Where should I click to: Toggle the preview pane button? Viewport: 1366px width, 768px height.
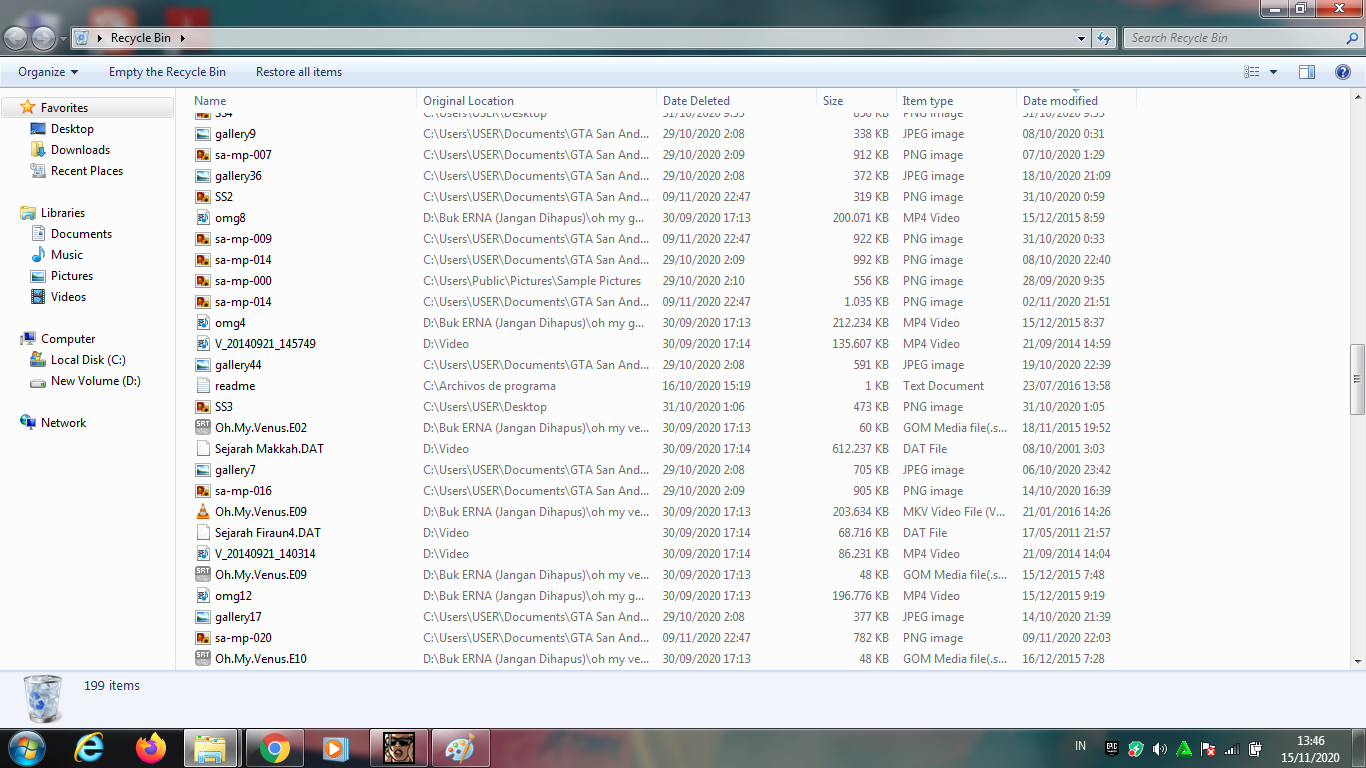[x=1307, y=72]
